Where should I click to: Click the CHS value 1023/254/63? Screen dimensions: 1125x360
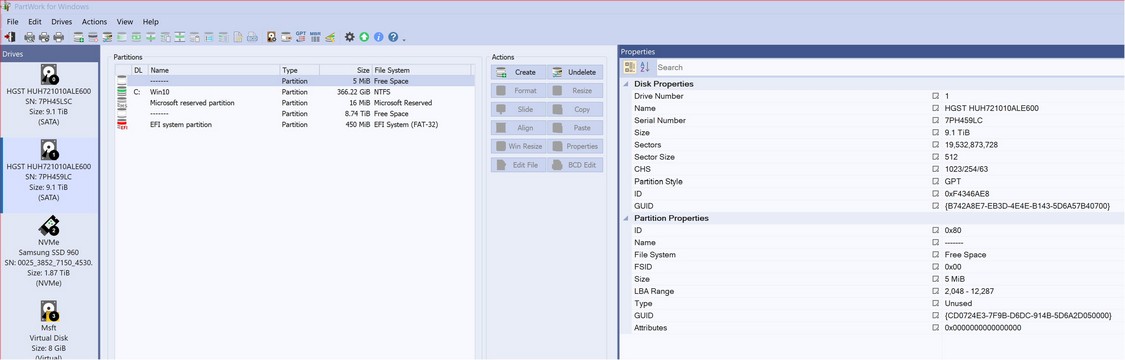coord(966,169)
